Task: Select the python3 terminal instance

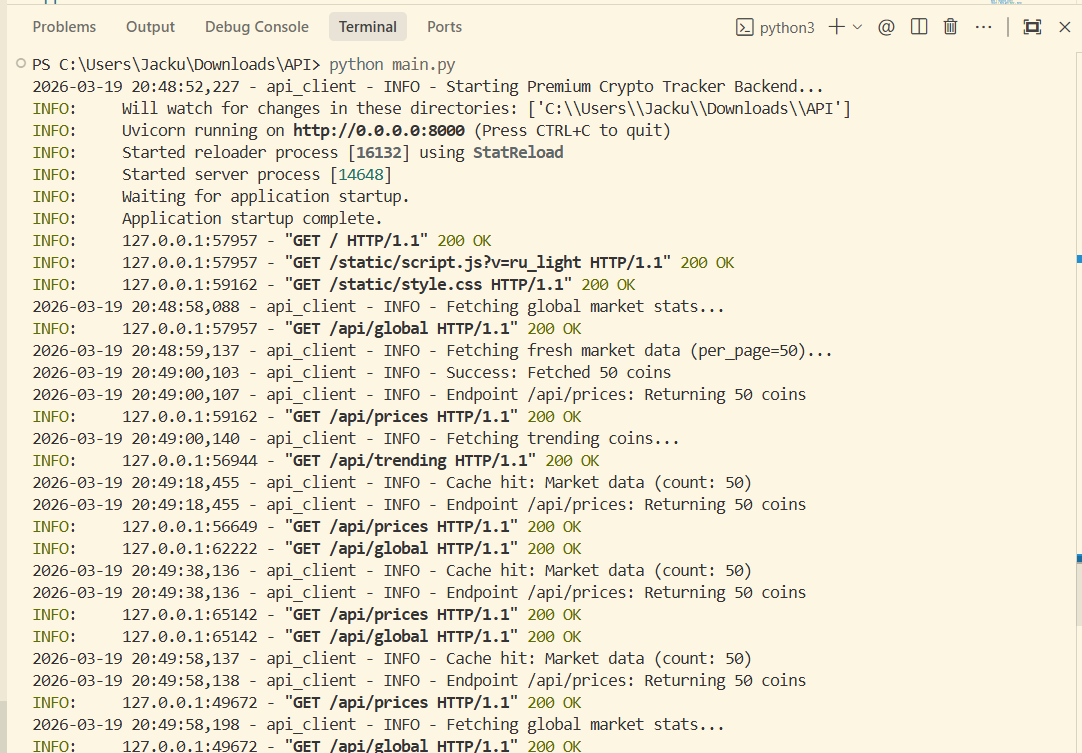Action: pyautogui.click(x=775, y=27)
